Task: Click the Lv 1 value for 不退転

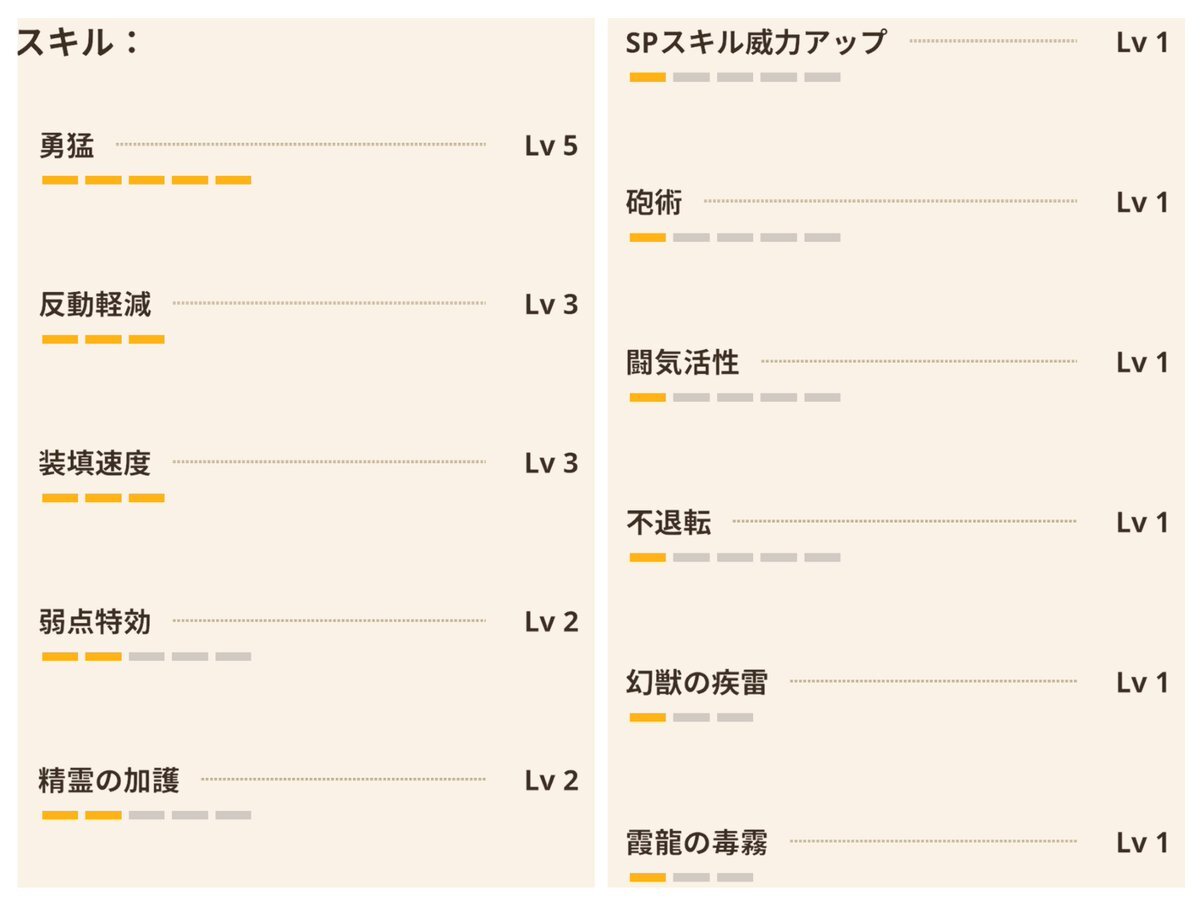Action: [1142, 523]
